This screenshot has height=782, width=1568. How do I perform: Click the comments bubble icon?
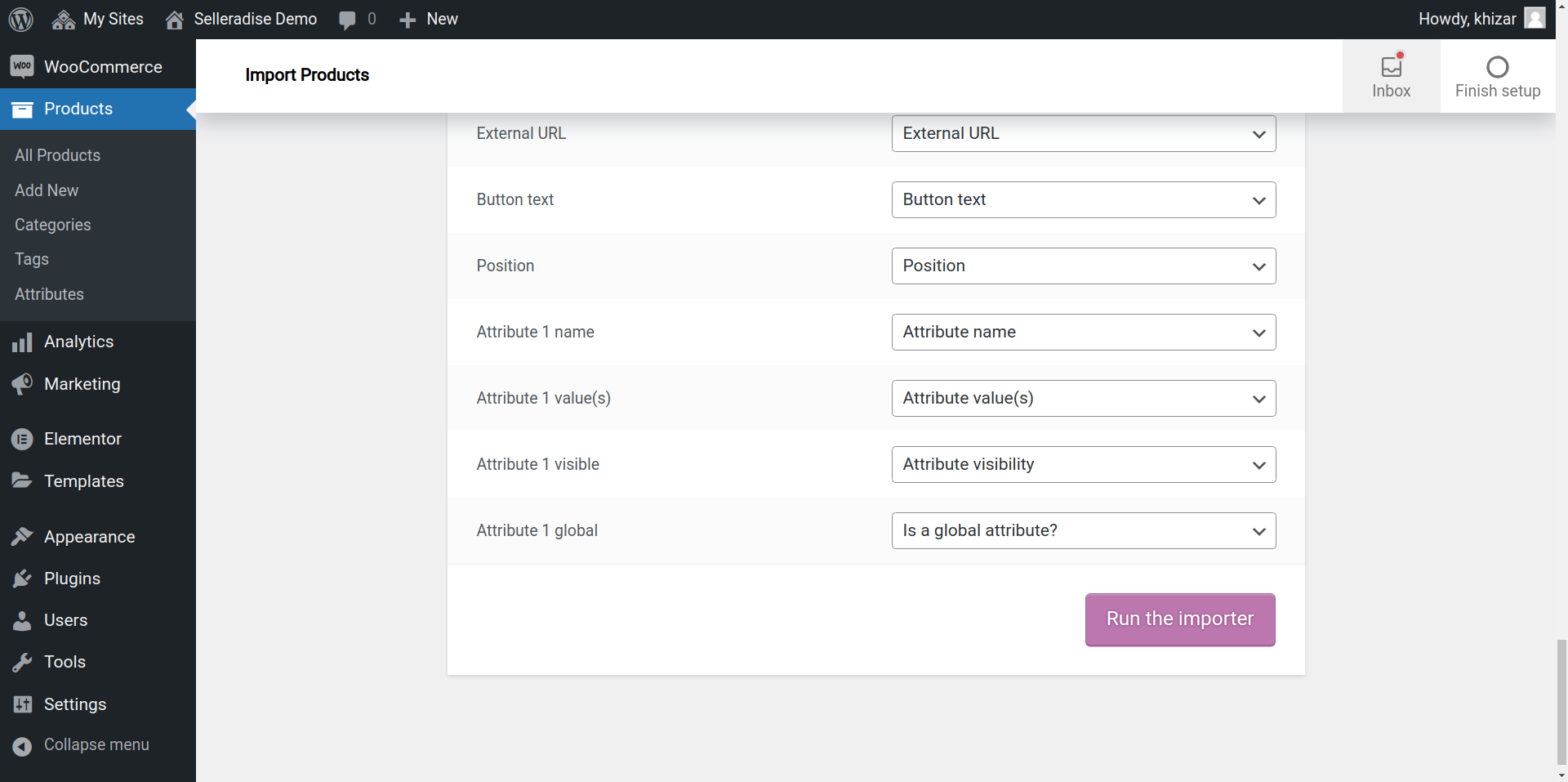[x=347, y=20]
